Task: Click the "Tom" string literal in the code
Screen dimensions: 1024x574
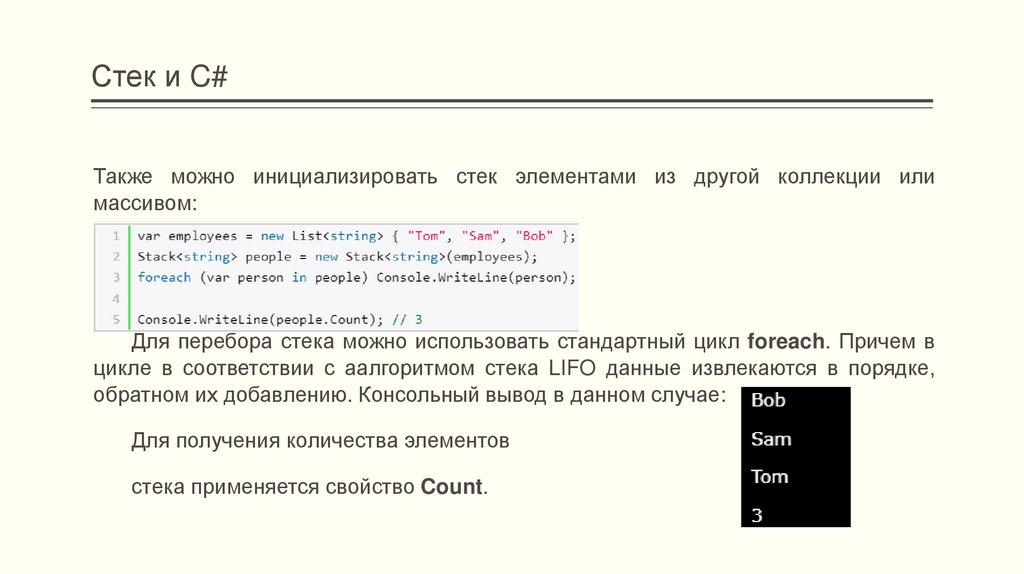Action: [x=426, y=236]
